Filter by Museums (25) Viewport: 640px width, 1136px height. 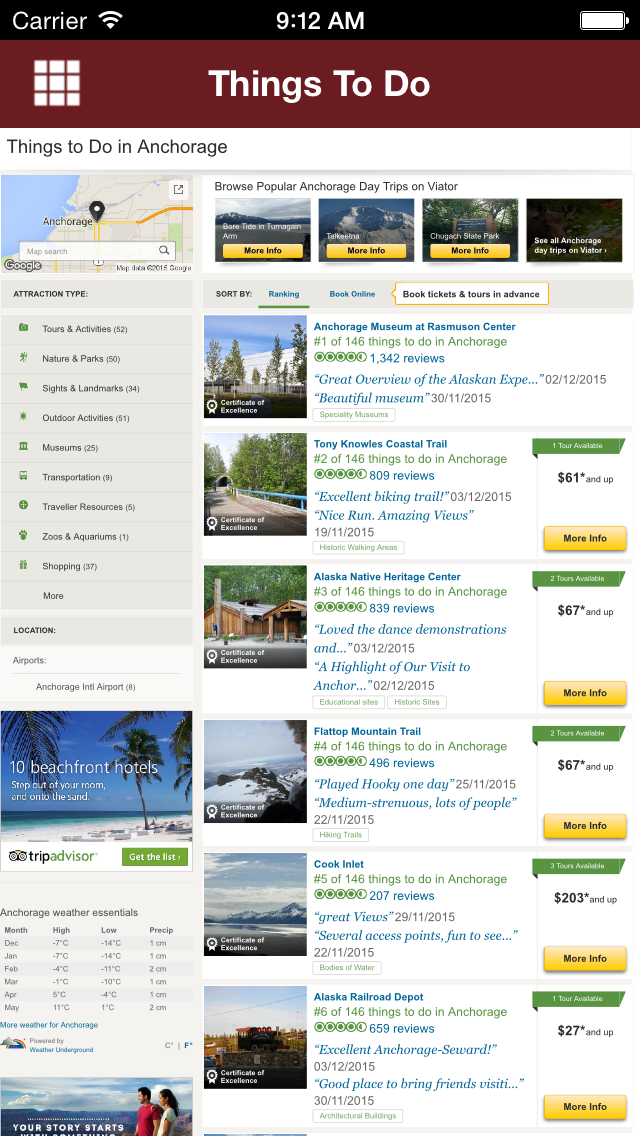[x=70, y=448]
